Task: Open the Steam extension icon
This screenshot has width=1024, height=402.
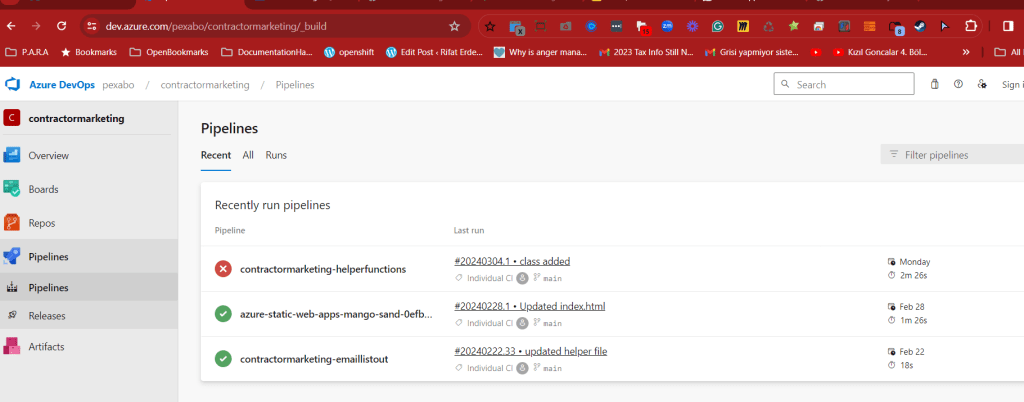Action: coord(920,26)
